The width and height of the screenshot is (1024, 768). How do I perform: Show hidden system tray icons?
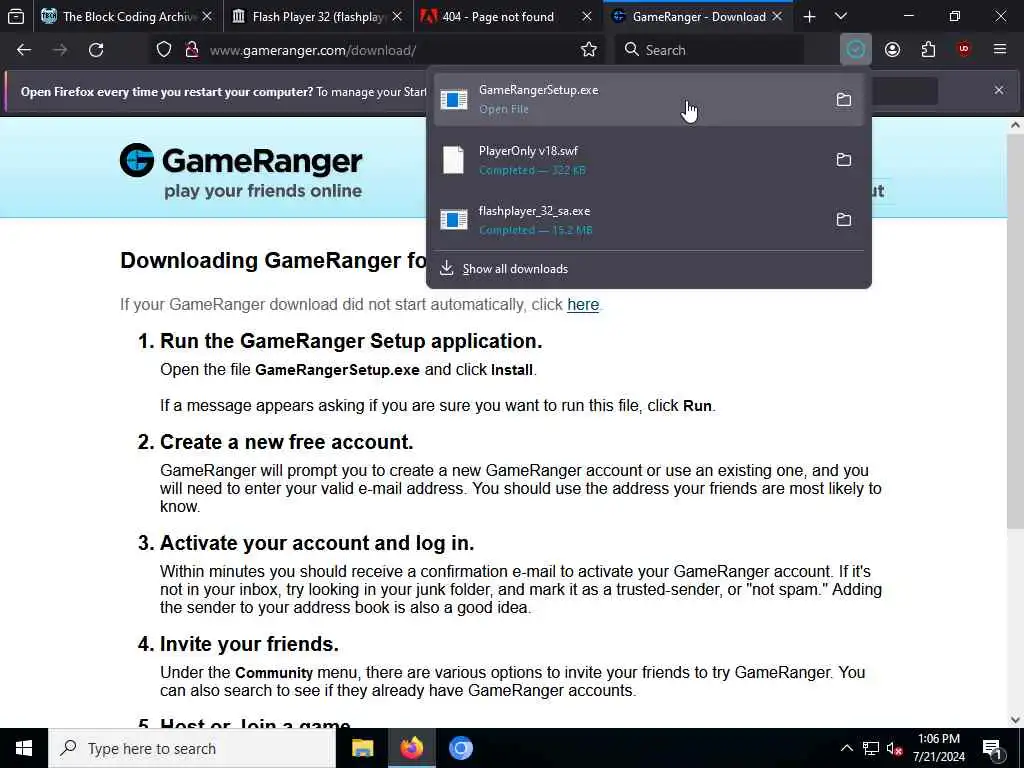846,748
